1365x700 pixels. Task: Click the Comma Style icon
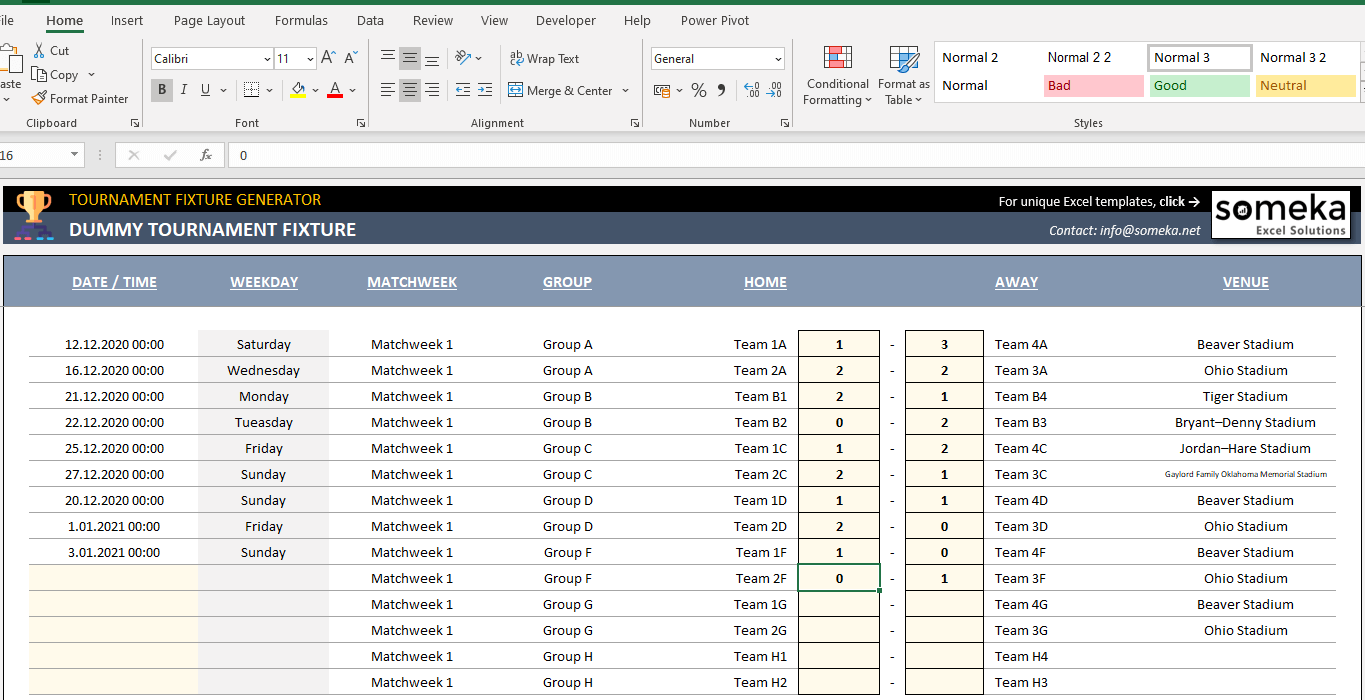[x=722, y=90]
